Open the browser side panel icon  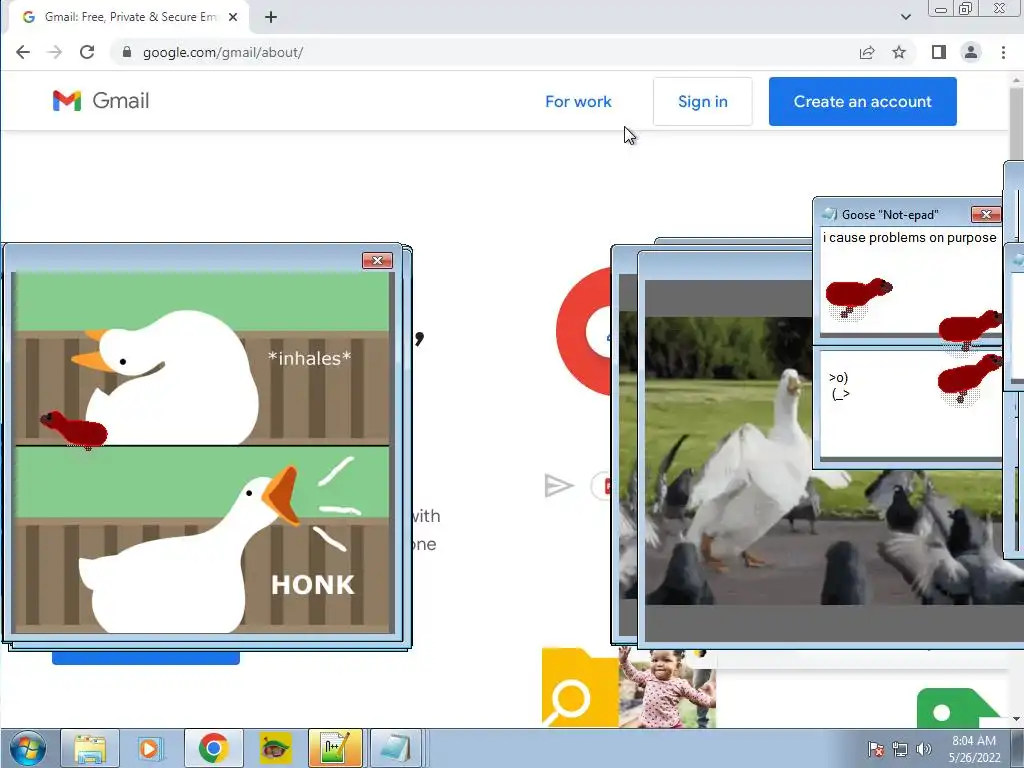coord(938,52)
